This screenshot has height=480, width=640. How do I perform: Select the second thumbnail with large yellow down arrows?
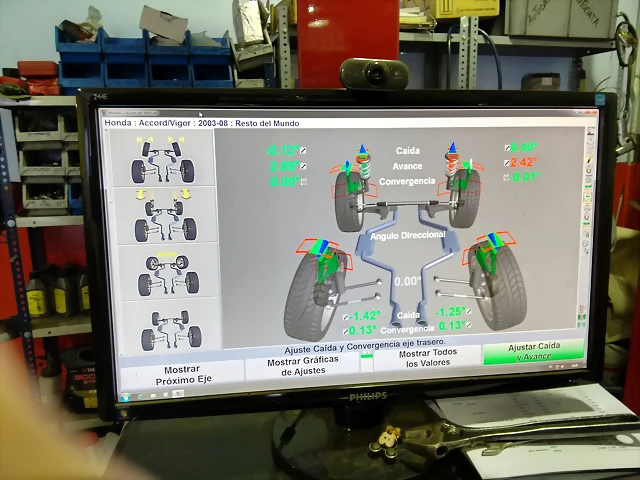(165, 215)
